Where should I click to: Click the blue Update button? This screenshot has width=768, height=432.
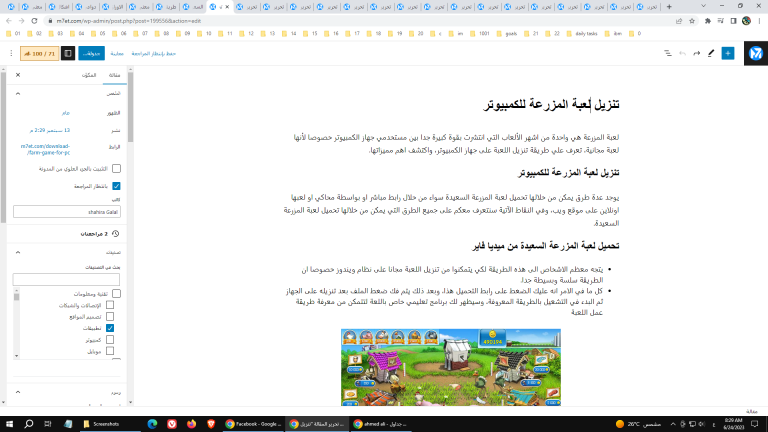(x=92, y=53)
